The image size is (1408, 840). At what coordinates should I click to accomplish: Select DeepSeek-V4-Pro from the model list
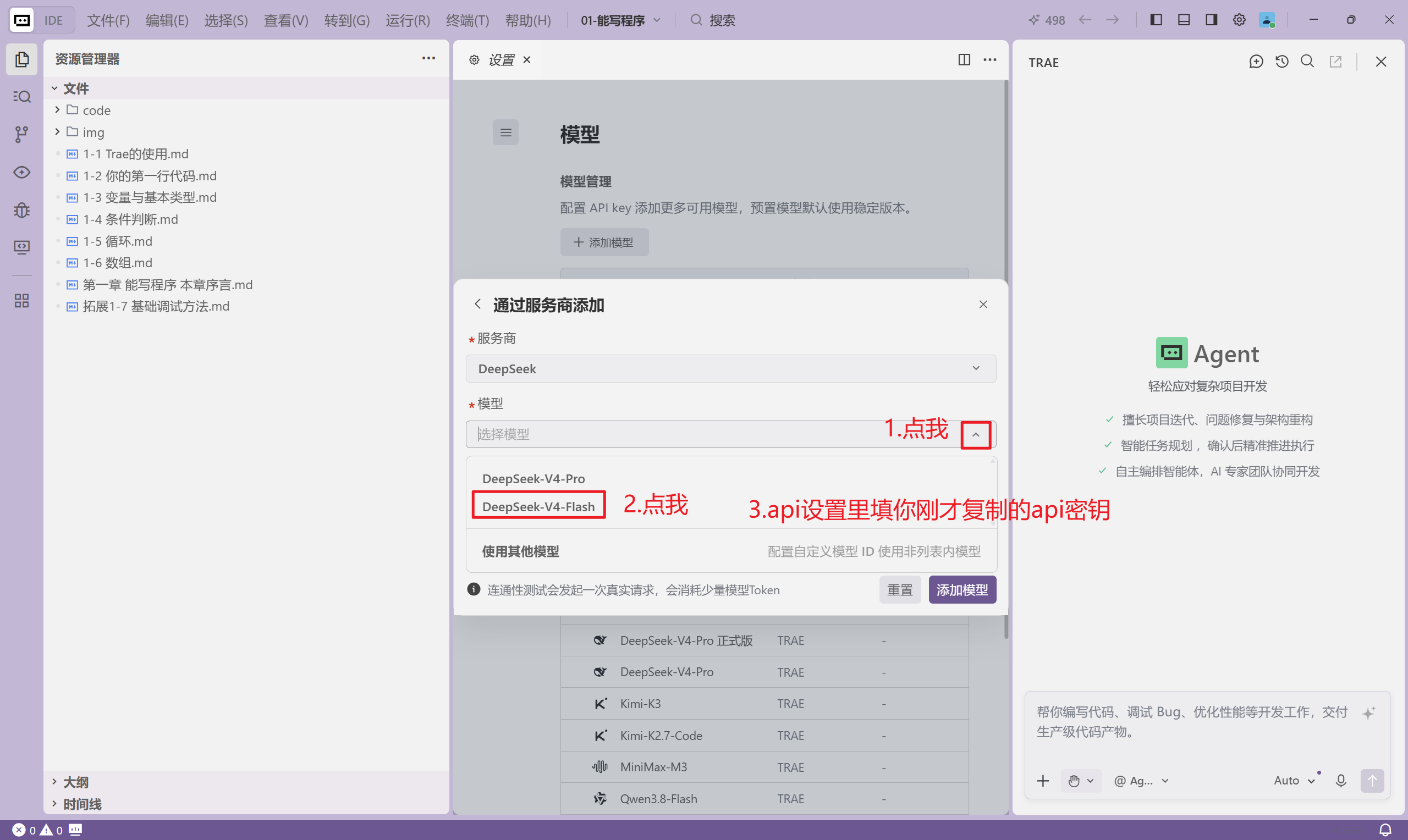(533, 478)
